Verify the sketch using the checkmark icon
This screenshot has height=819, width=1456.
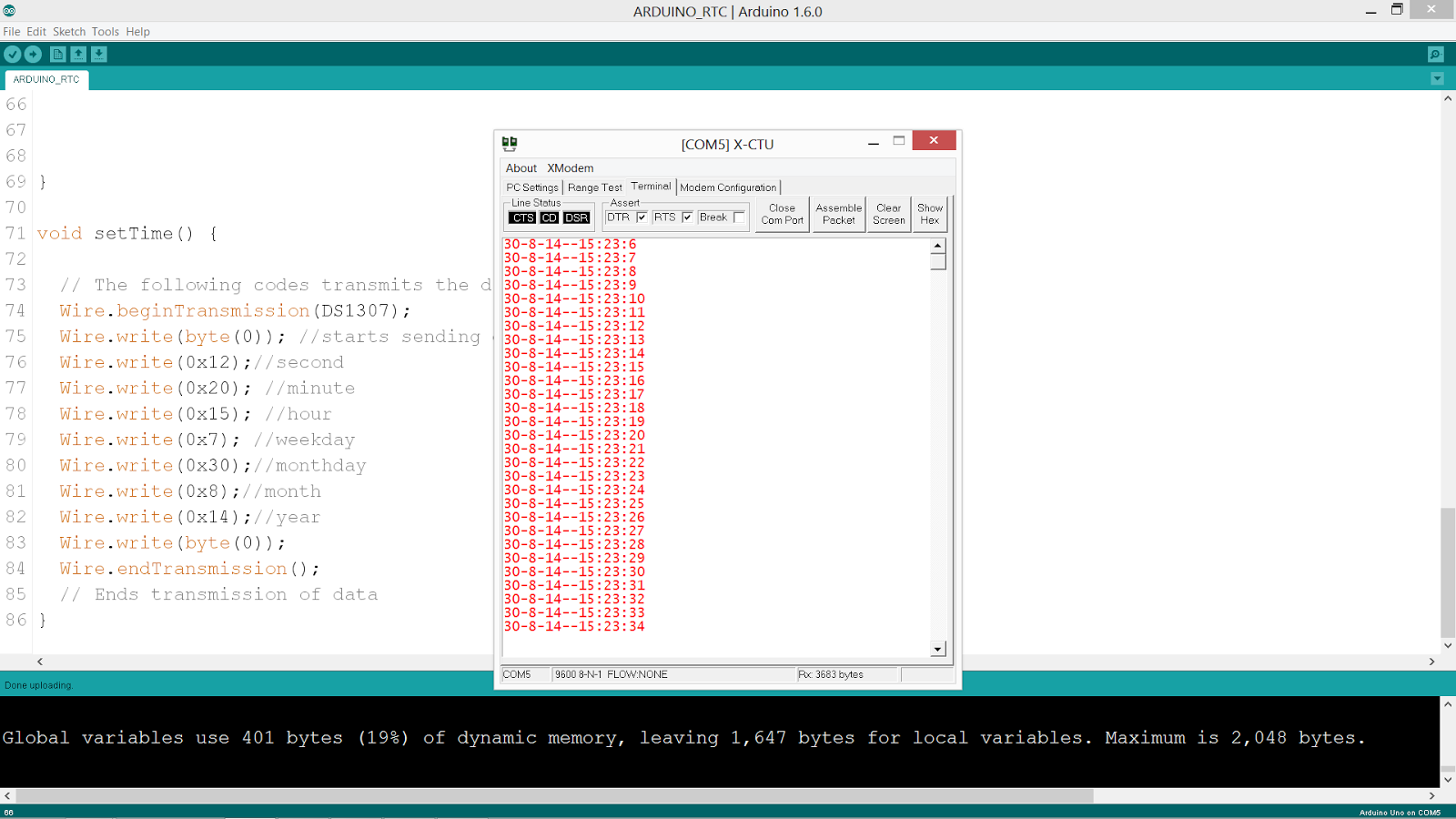click(x=12, y=54)
